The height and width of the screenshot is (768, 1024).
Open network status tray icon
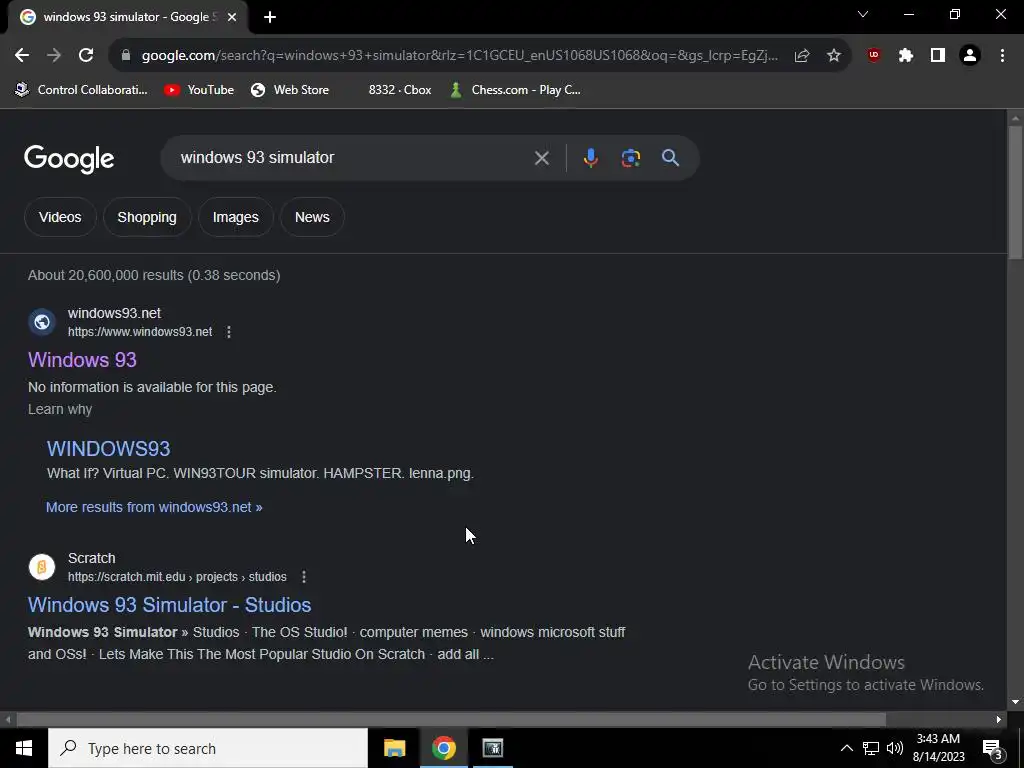(871, 748)
